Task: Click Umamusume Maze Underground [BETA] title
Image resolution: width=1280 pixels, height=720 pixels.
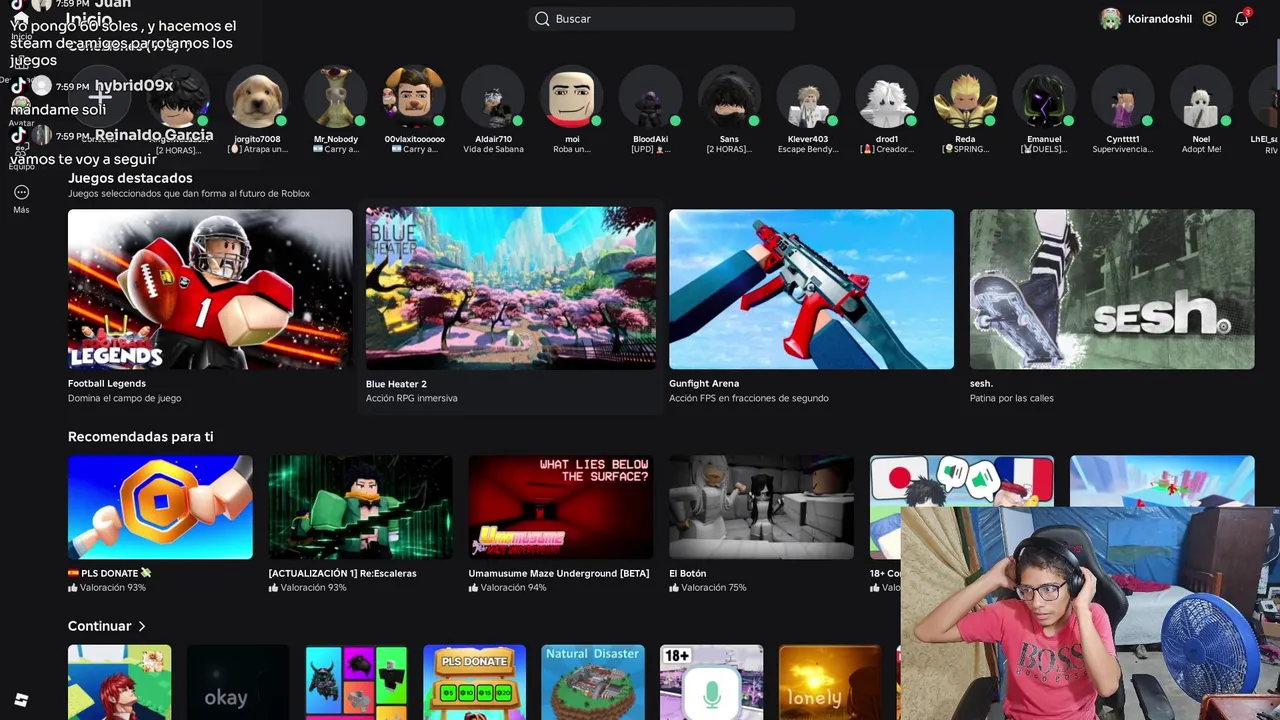Action: point(559,573)
